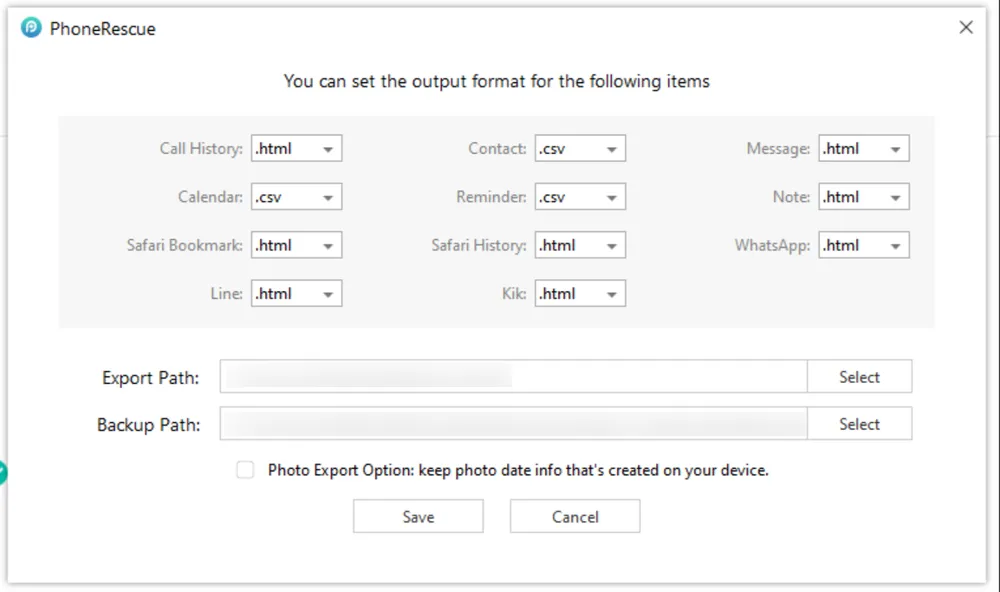Viewport: 1000px width, 592px height.
Task: Save the output format settings
Action: coord(418,517)
